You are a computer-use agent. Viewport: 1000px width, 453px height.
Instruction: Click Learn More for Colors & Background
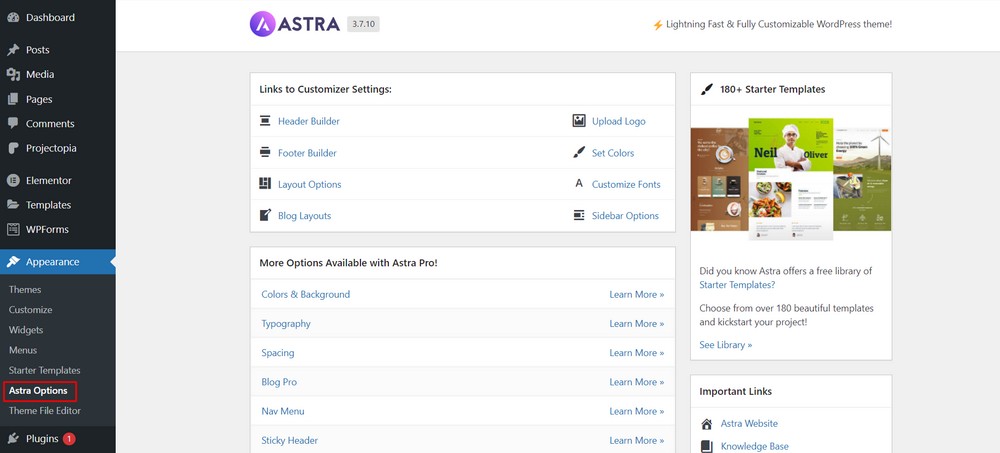(636, 294)
